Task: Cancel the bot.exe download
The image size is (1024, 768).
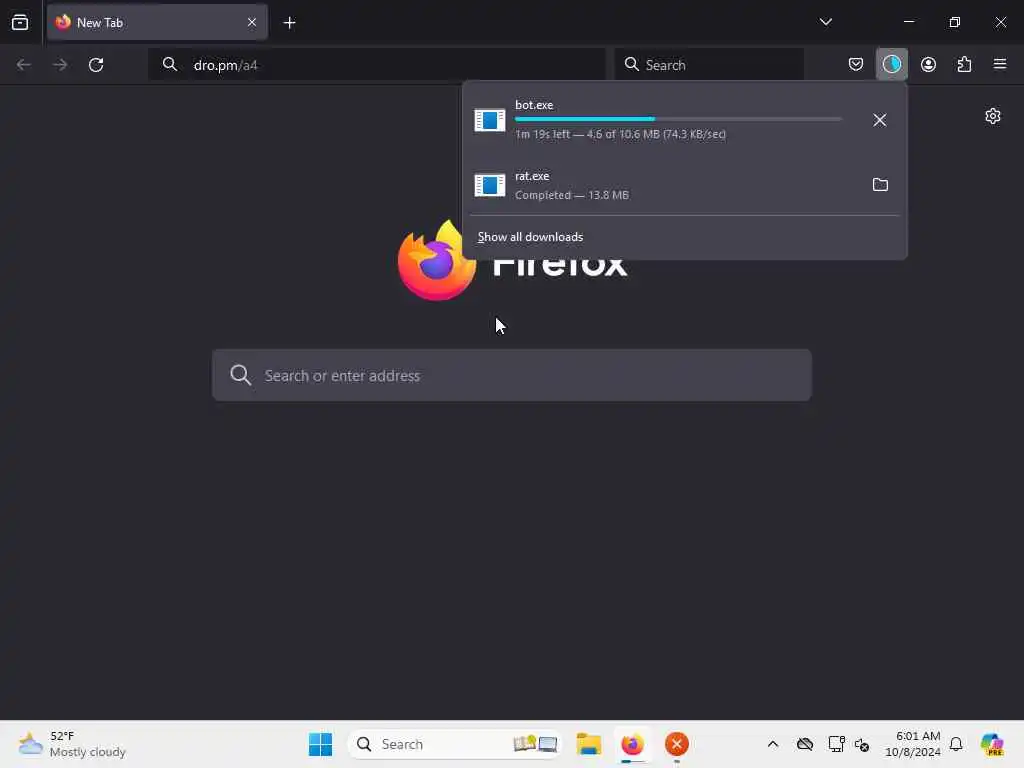Action: pos(880,120)
